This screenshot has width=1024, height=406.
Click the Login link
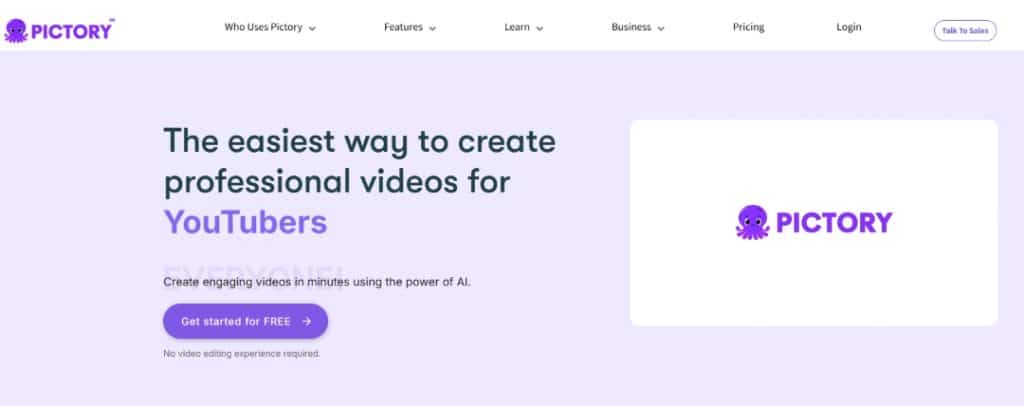point(849,28)
